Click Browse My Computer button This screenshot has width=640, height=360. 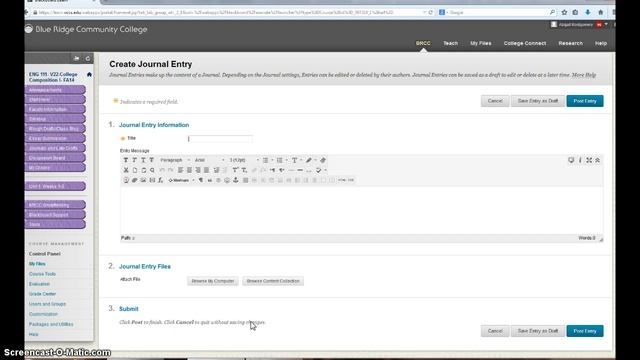pyautogui.click(x=213, y=281)
